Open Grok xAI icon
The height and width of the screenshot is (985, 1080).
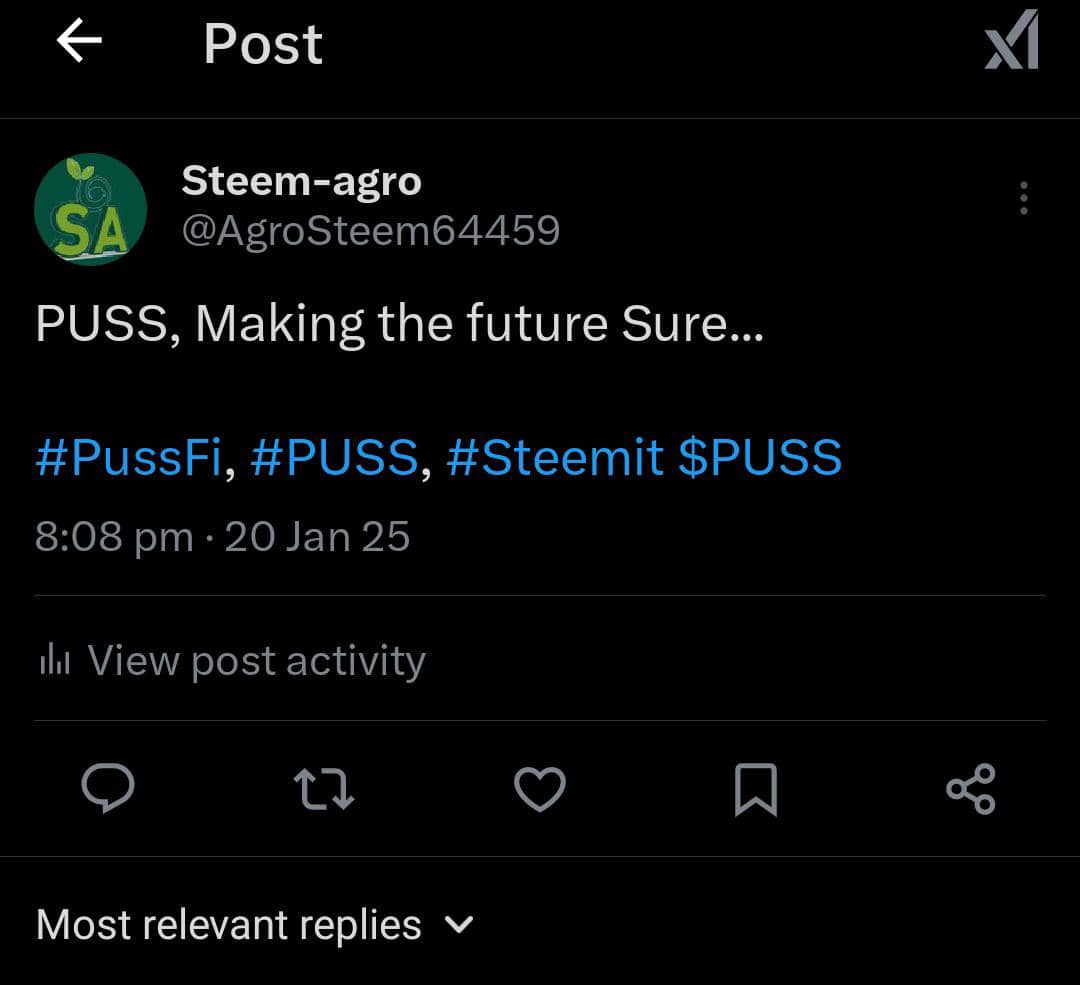pyautogui.click(x=1012, y=42)
